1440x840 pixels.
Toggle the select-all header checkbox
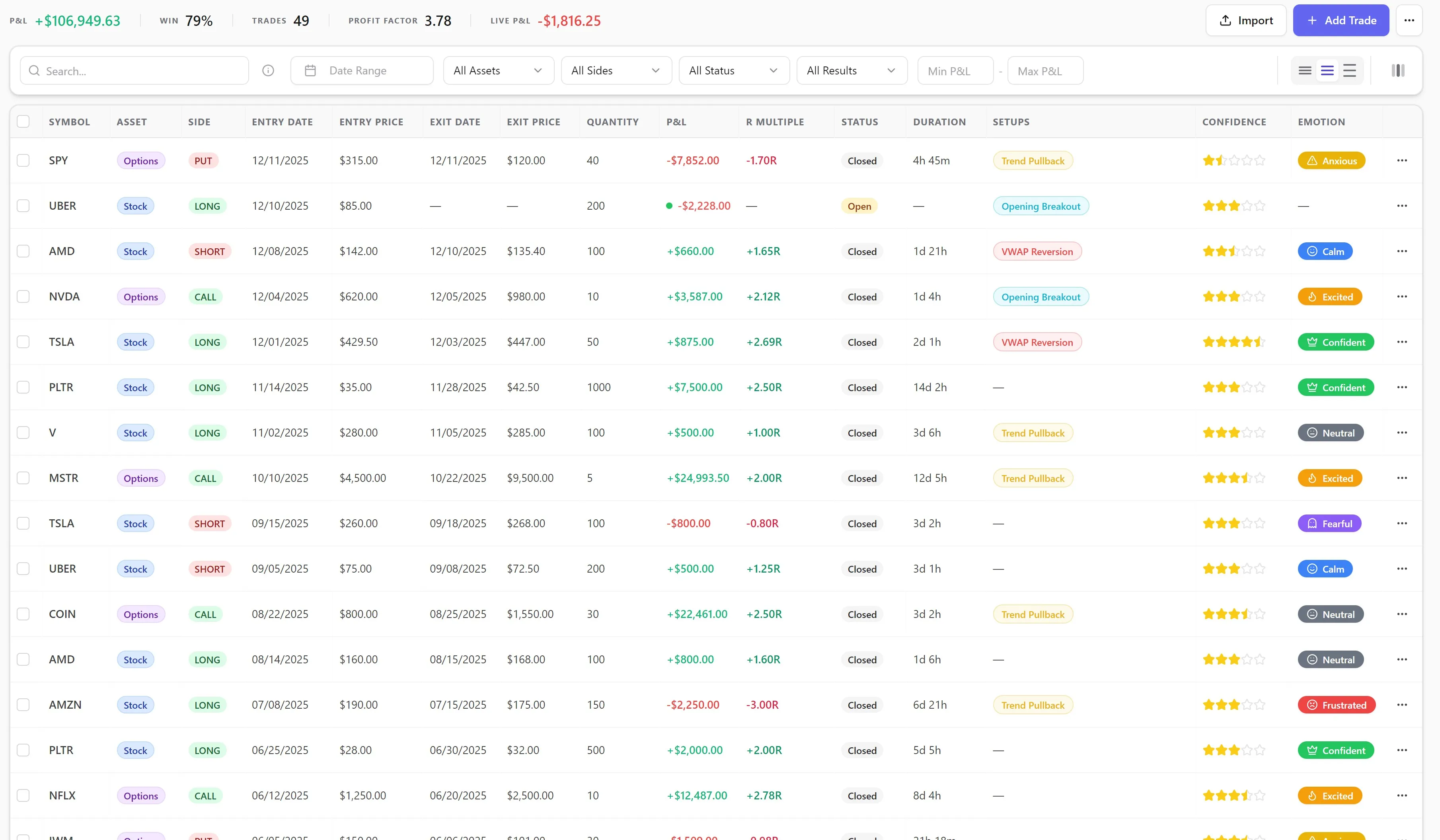click(x=23, y=122)
